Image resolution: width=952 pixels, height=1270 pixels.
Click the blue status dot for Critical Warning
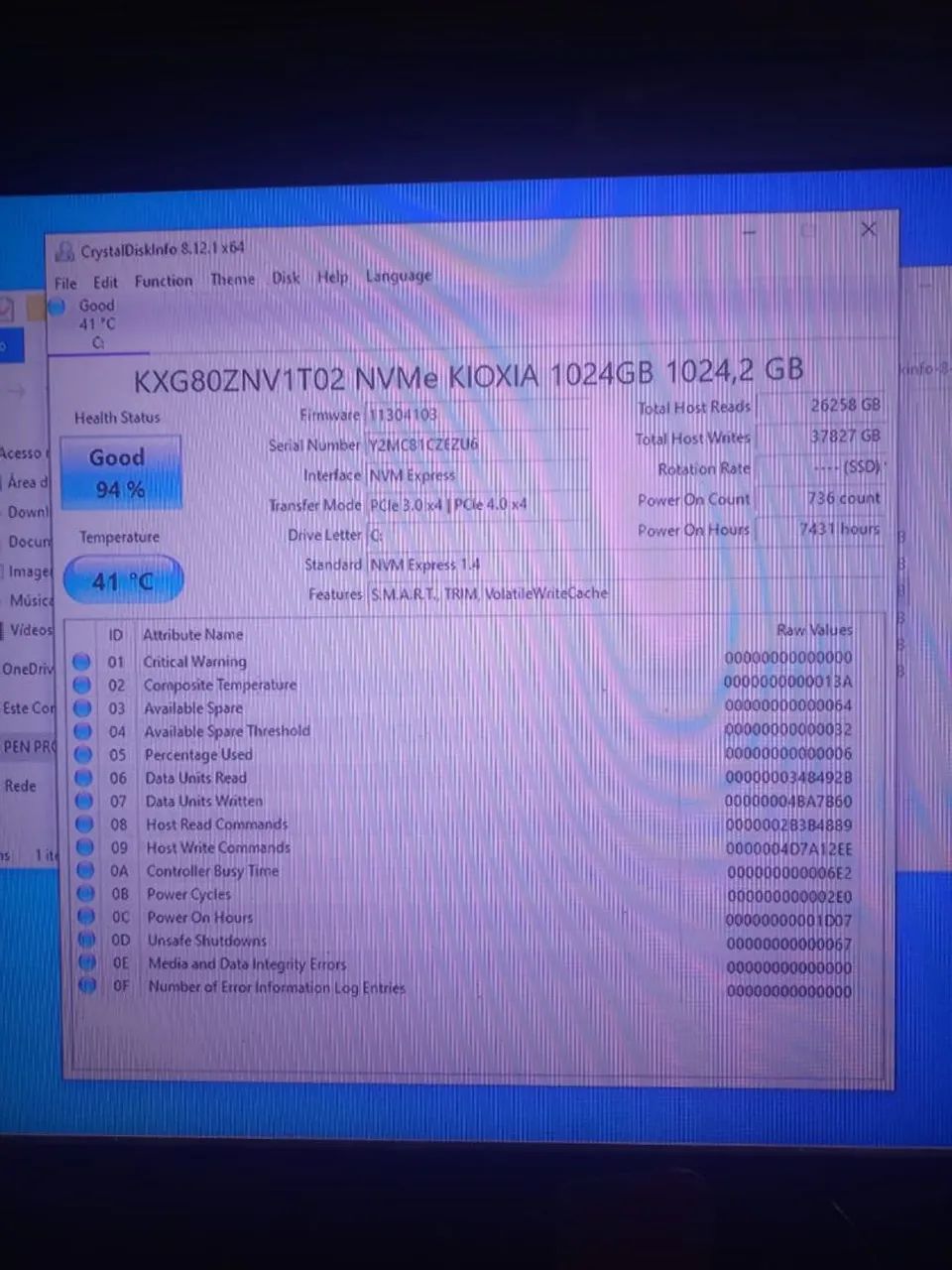tap(81, 662)
